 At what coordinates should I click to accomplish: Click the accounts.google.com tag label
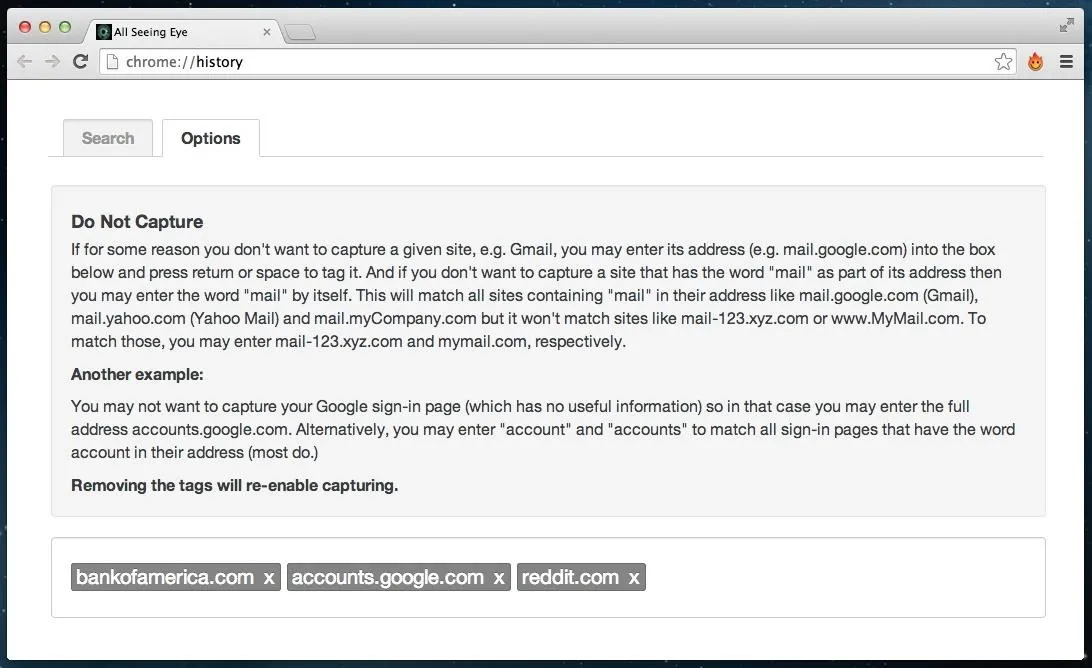[x=387, y=577]
